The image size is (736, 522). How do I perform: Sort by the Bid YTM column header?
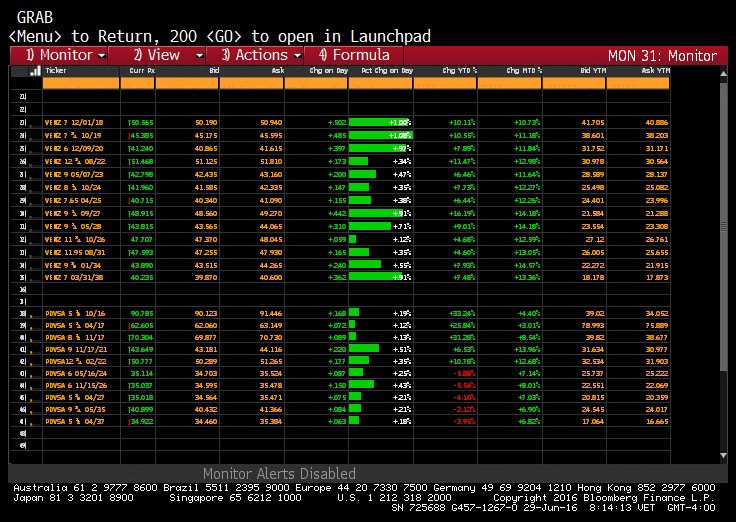tap(593, 71)
